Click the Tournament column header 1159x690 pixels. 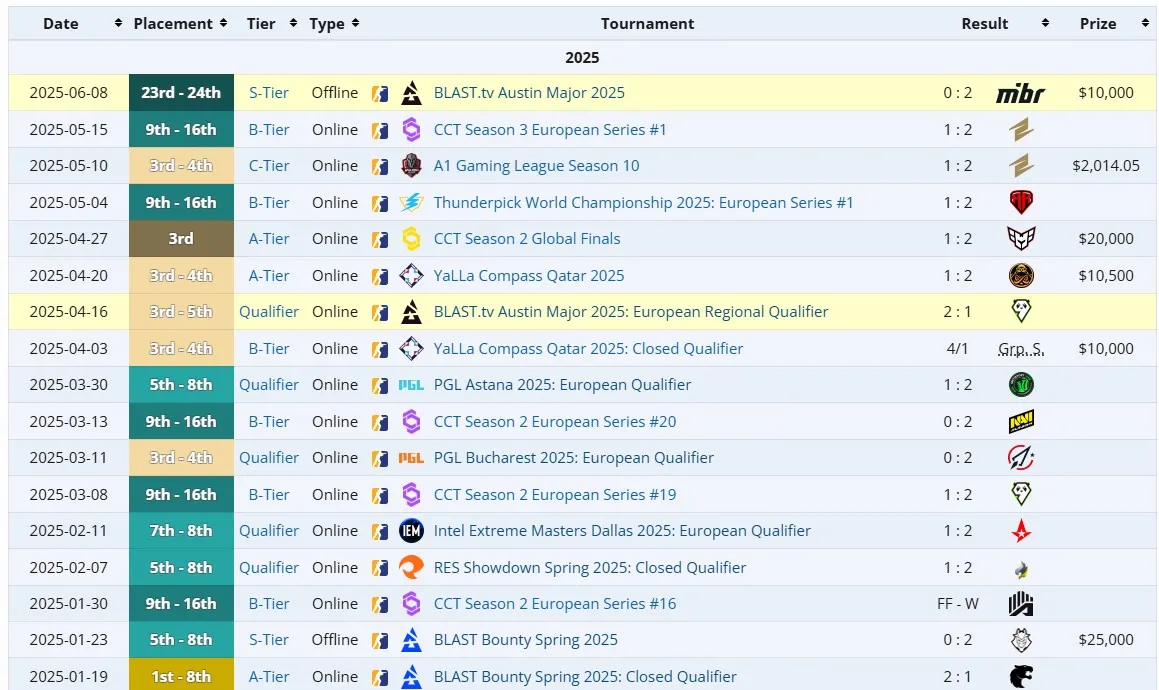point(648,24)
